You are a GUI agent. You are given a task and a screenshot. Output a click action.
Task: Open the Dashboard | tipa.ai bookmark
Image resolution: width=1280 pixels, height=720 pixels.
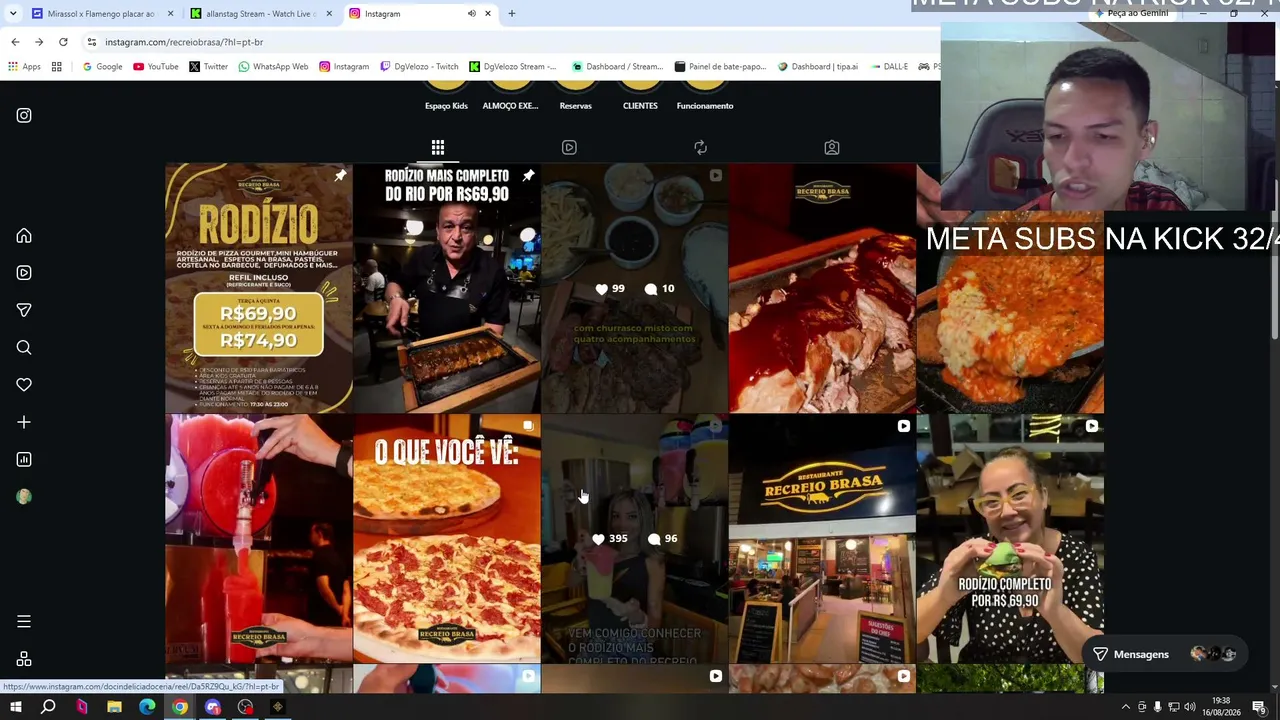click(x=818, y=67)
